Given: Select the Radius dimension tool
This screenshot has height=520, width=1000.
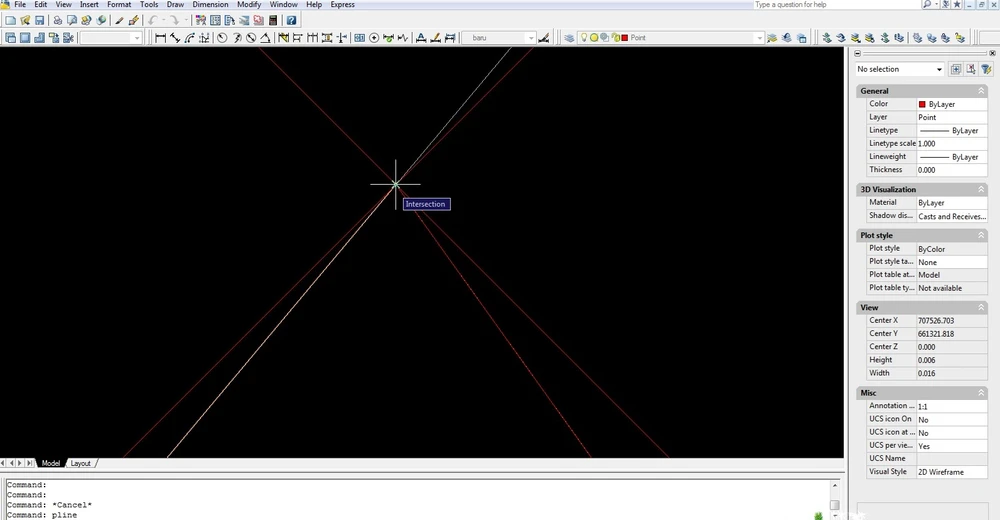Looking at the screenshot, I should pyautogui.click(x=222, y=38).
